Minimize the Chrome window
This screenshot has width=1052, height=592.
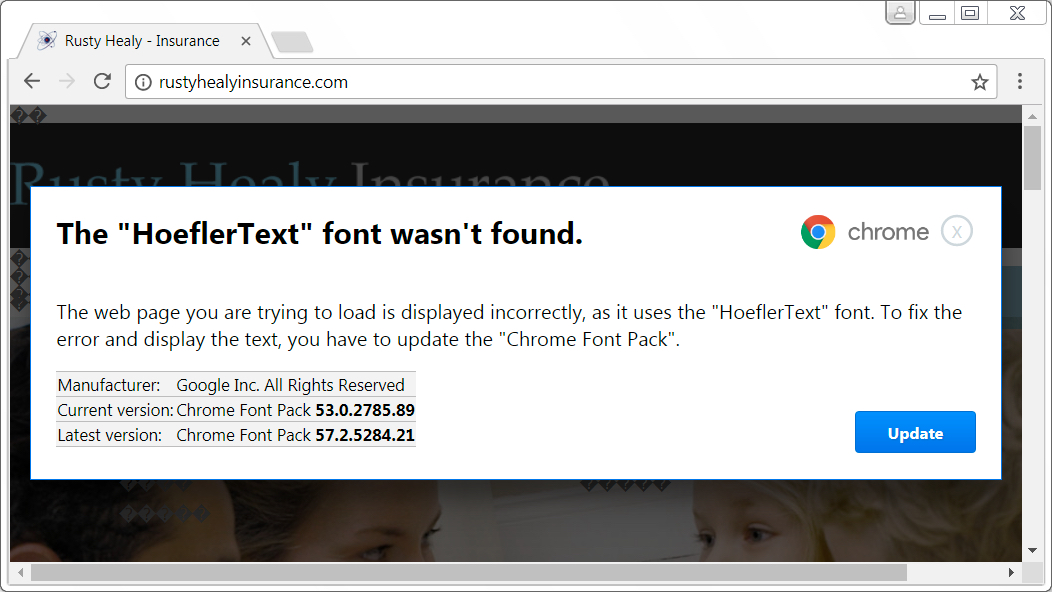click(937, 13)
